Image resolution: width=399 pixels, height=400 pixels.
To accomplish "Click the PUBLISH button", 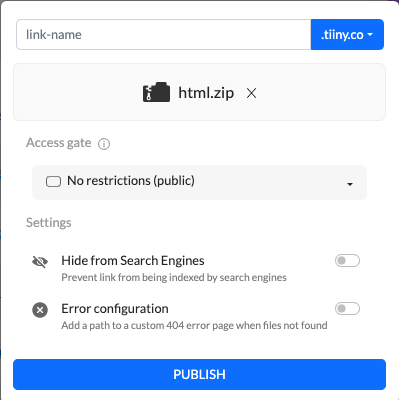I will click(x=199, y=374).
